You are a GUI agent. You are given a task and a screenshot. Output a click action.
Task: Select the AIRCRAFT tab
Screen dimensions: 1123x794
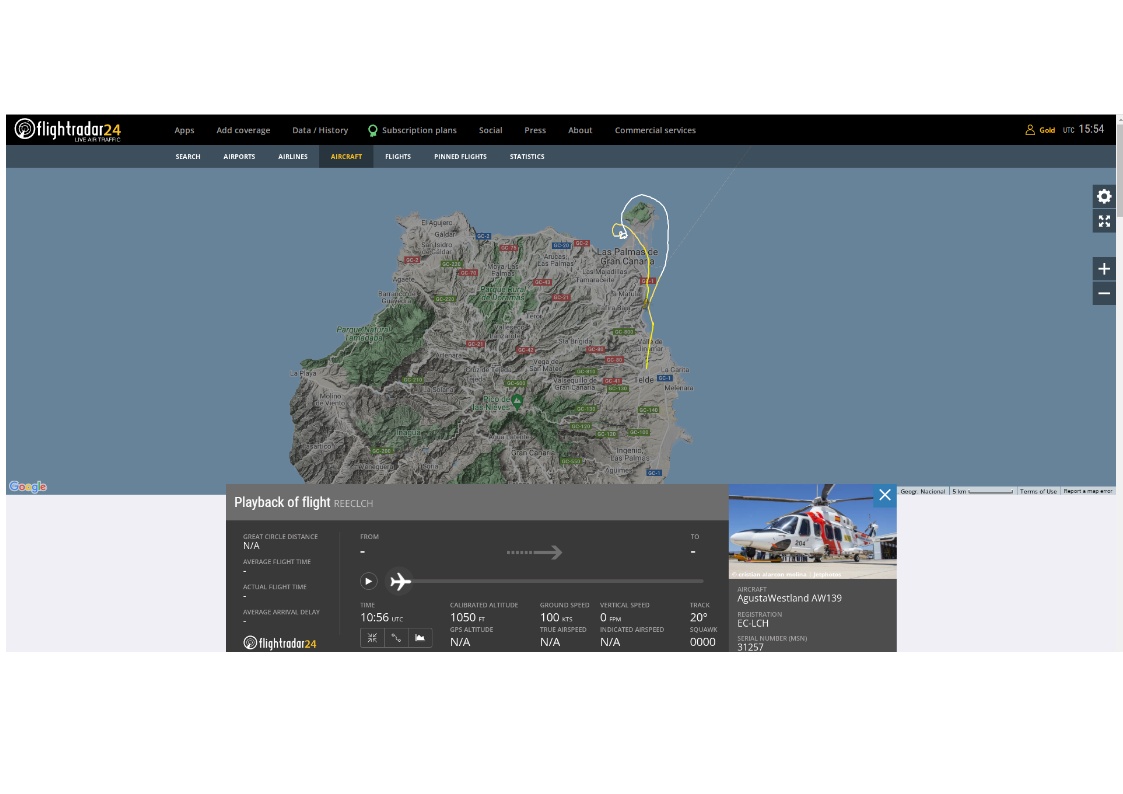tap(346, 157)
